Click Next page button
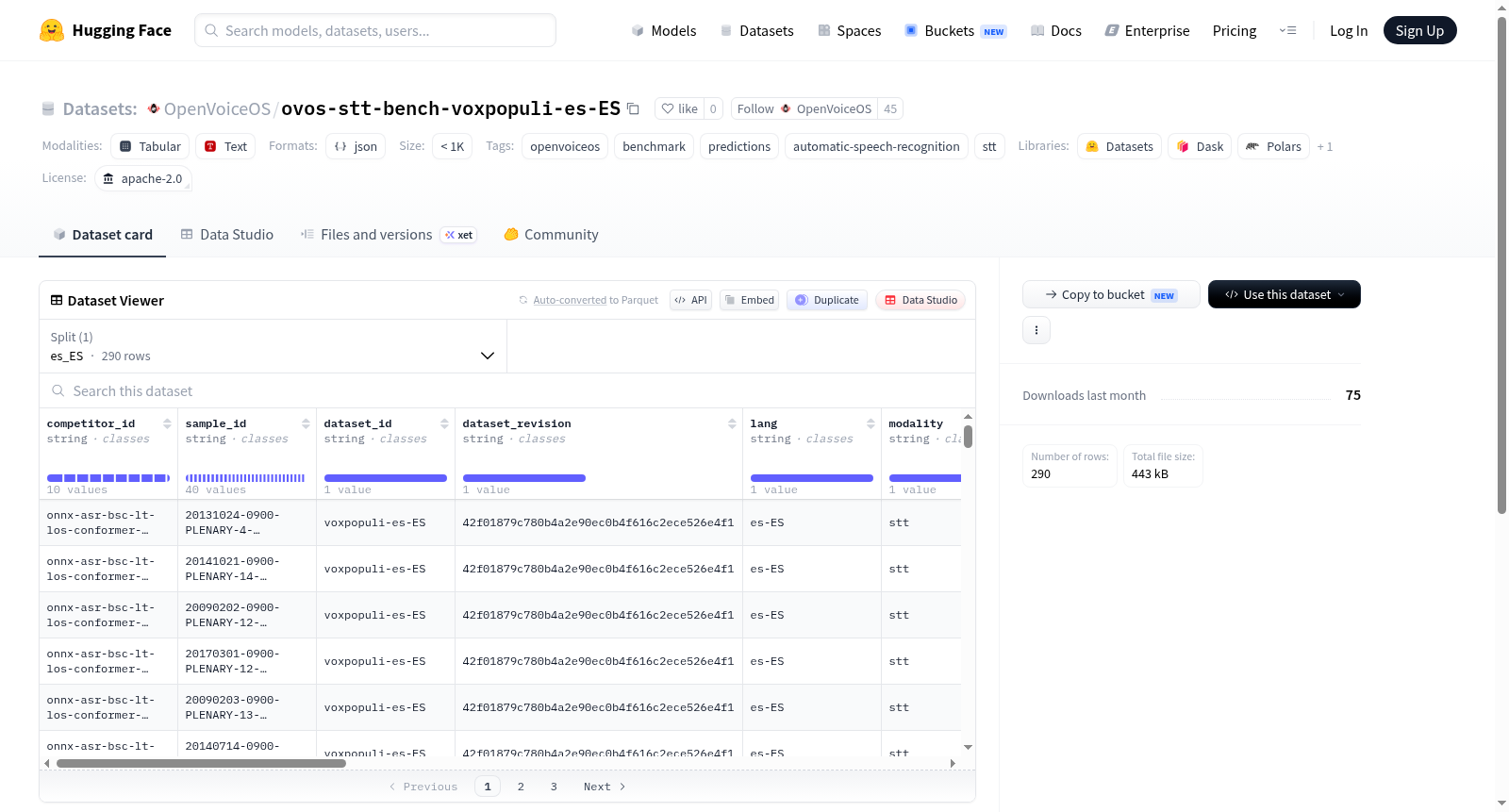 (605, 787)
